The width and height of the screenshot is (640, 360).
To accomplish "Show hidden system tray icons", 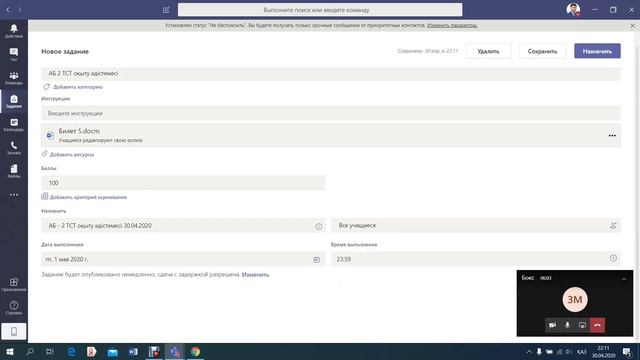I will tap(529, 351).
